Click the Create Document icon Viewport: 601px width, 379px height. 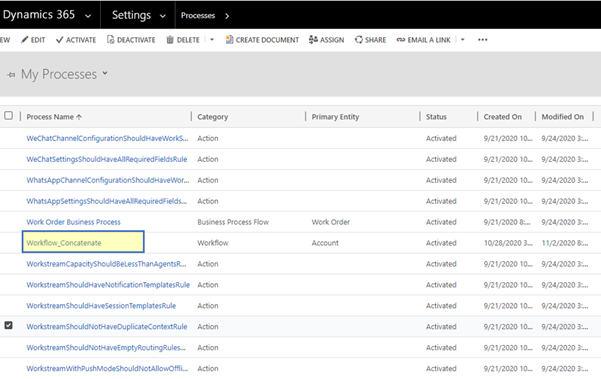[229, 39]
